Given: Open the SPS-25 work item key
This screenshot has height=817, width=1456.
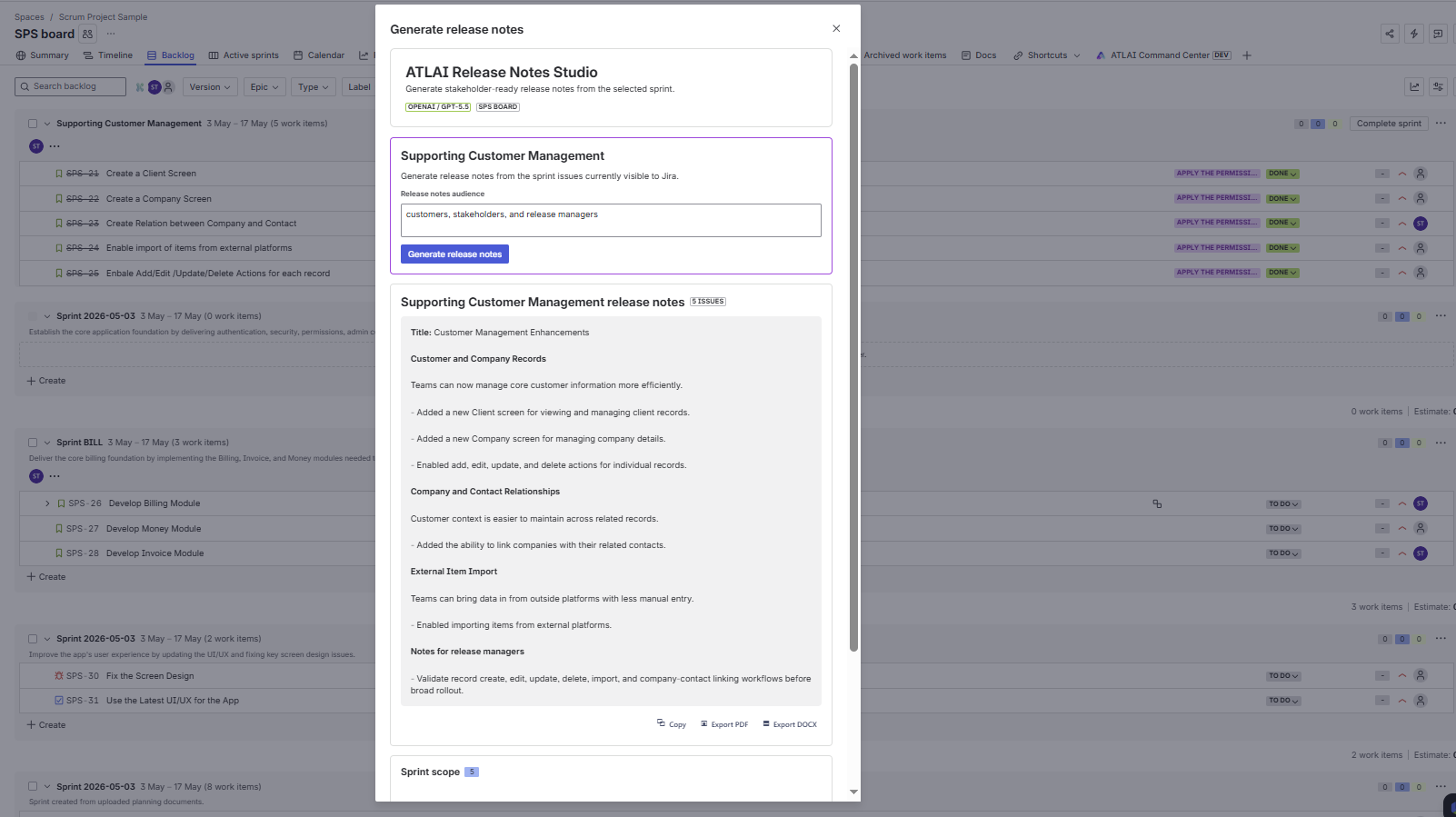Looking at the screenshot, I should (82, 274).
